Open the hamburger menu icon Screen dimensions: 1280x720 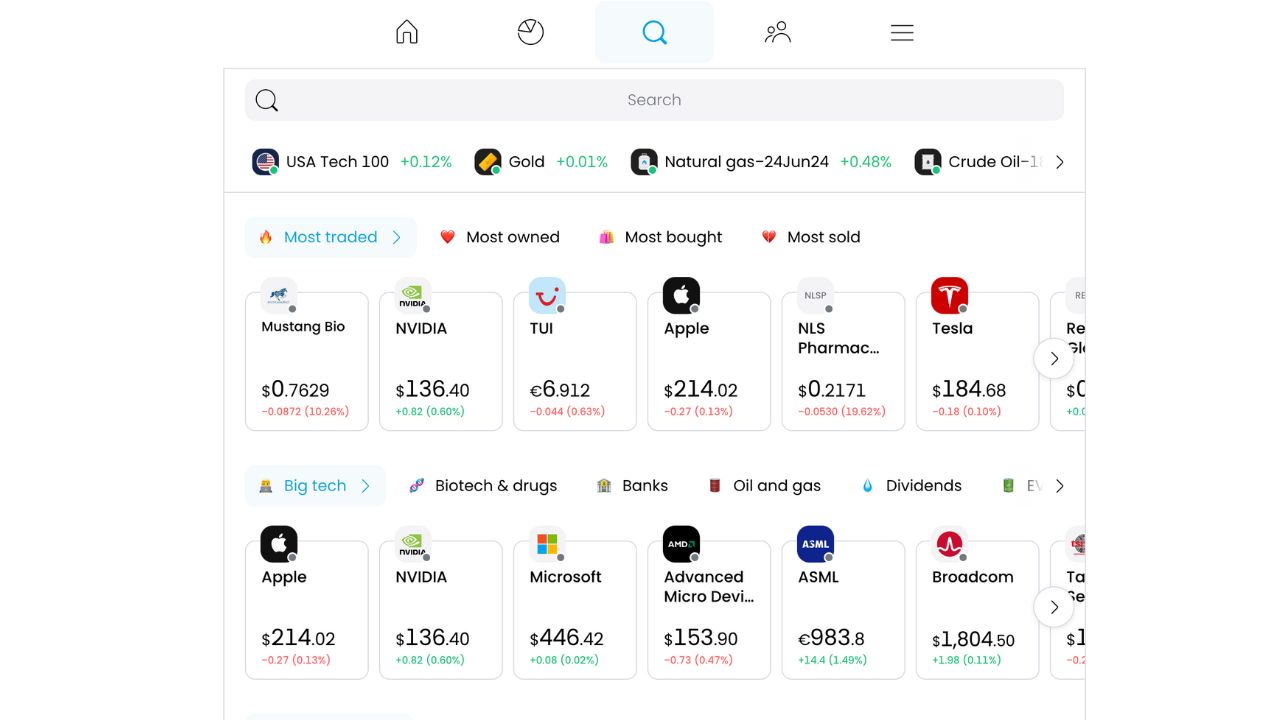point(902,33)
